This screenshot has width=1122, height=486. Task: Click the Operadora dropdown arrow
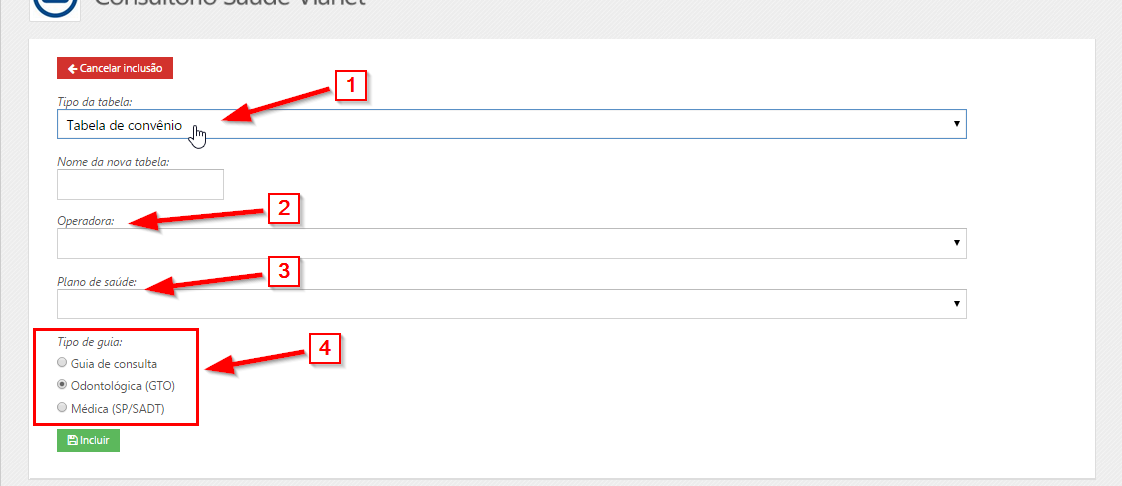point(957,243)
